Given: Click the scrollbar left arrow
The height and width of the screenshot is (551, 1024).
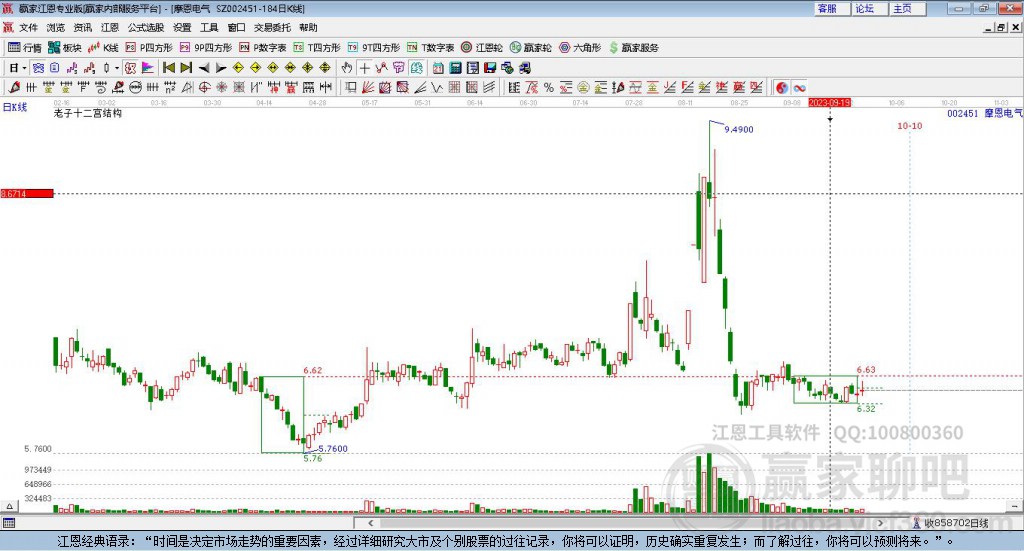Looking at the screenshot, I should pos(370,523).
